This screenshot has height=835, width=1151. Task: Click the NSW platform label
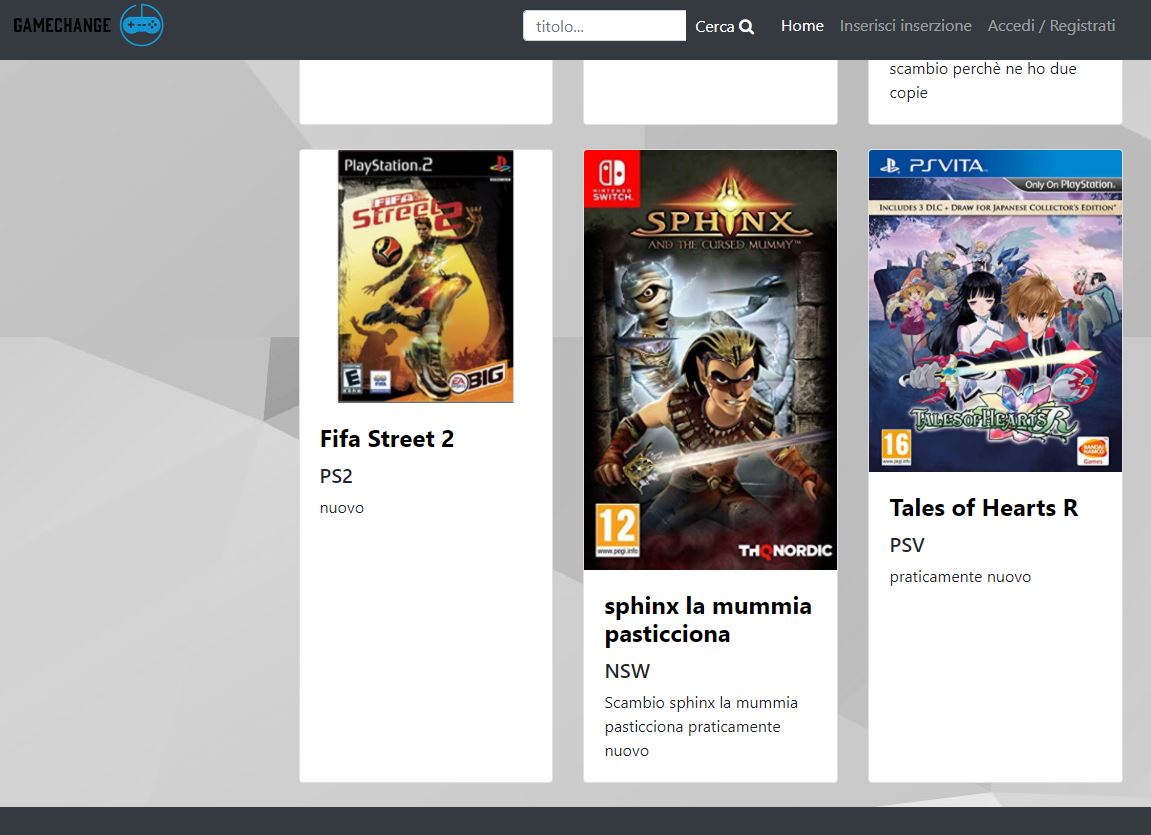pyautogui.click(x=627, y=671)
